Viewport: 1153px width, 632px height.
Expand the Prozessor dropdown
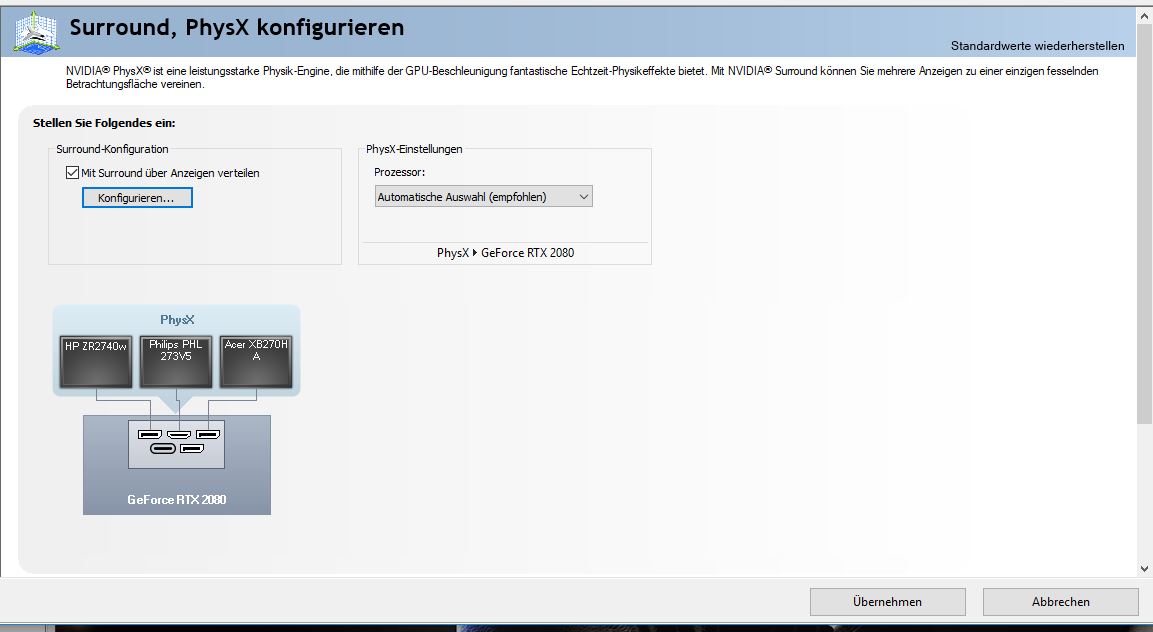click(x=483, y=196)
